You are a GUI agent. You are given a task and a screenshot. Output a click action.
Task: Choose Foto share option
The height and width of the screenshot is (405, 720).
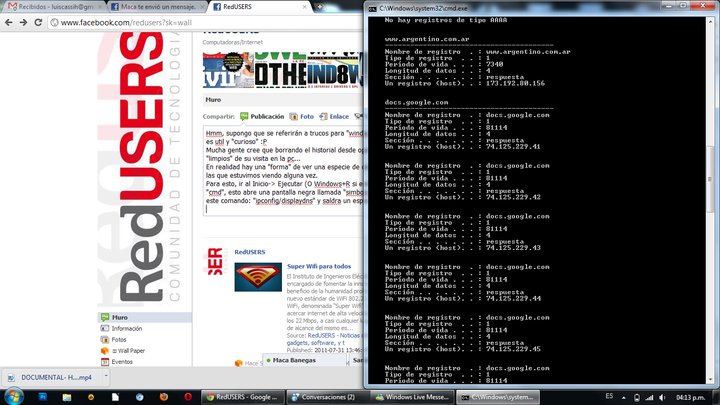(x=302, y=117)
